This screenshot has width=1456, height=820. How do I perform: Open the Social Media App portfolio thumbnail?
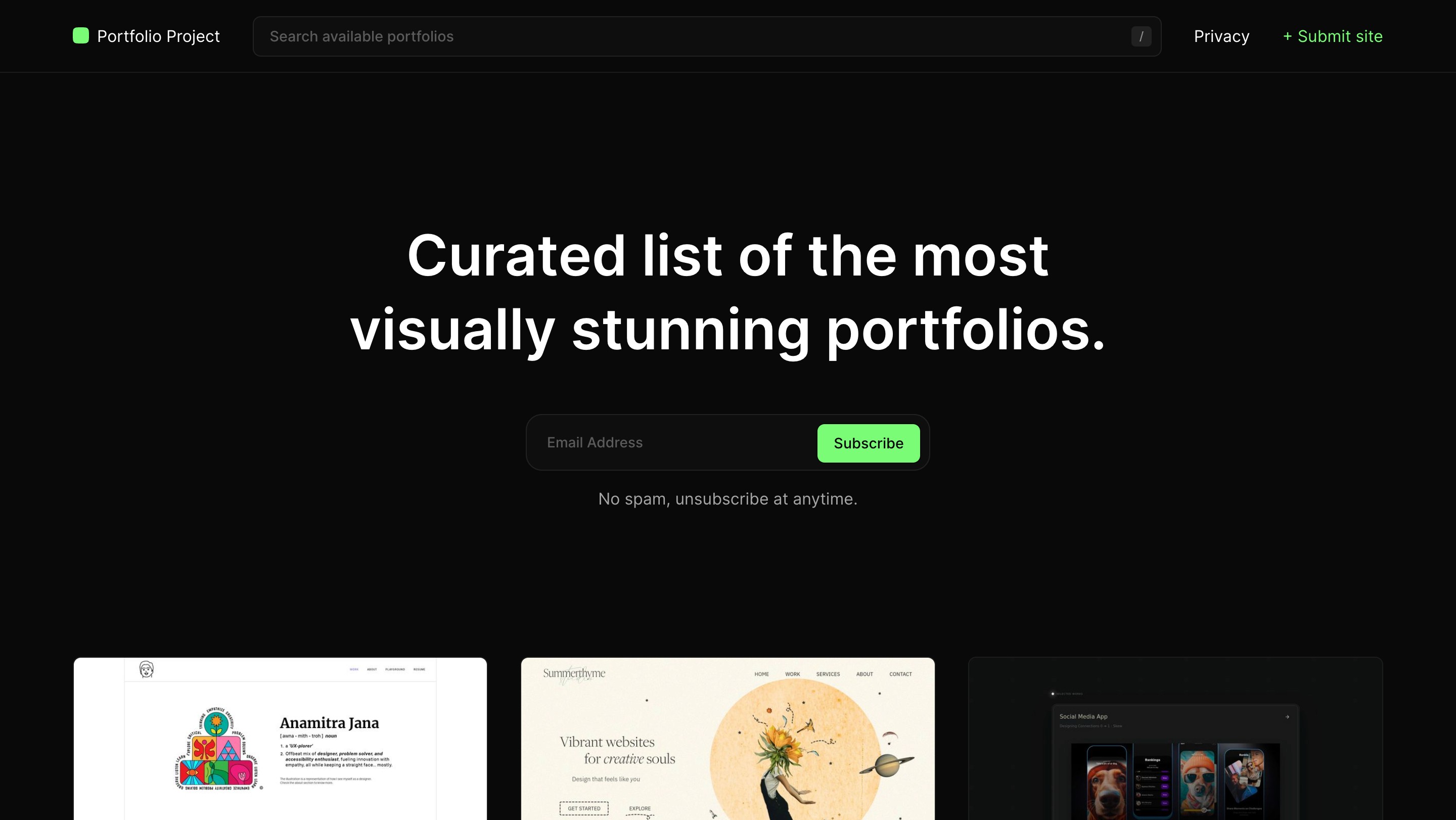click(x=1175, y=739)
